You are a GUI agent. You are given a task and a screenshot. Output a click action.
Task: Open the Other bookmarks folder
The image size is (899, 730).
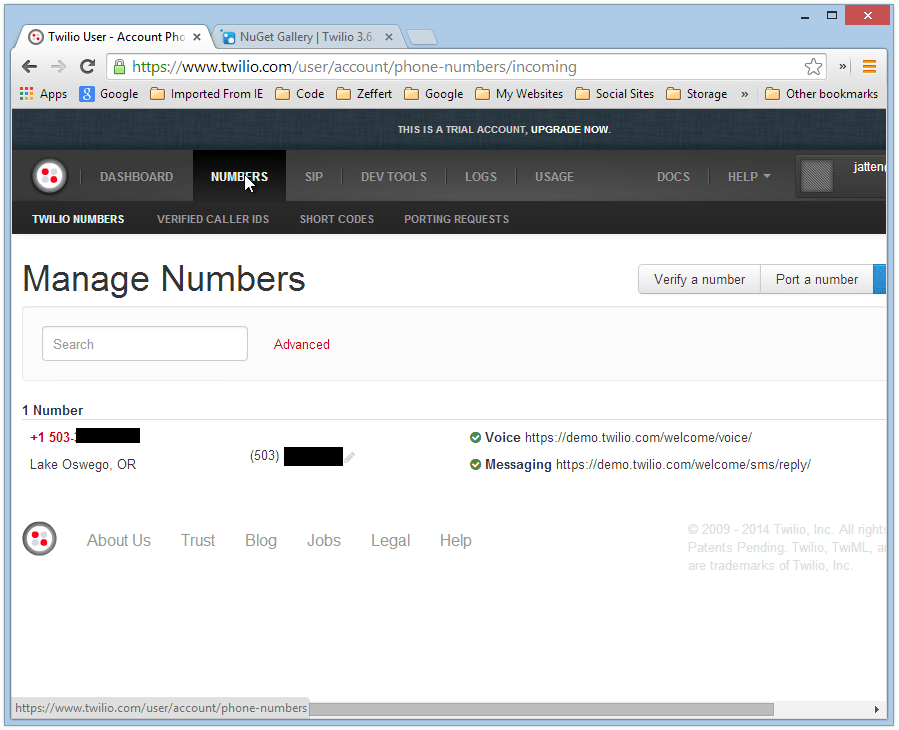[x=822, y=93]
